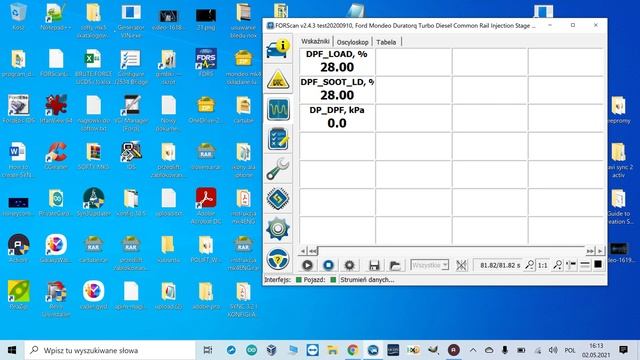Open TeamViewer from the taskbar

[313, 350]
